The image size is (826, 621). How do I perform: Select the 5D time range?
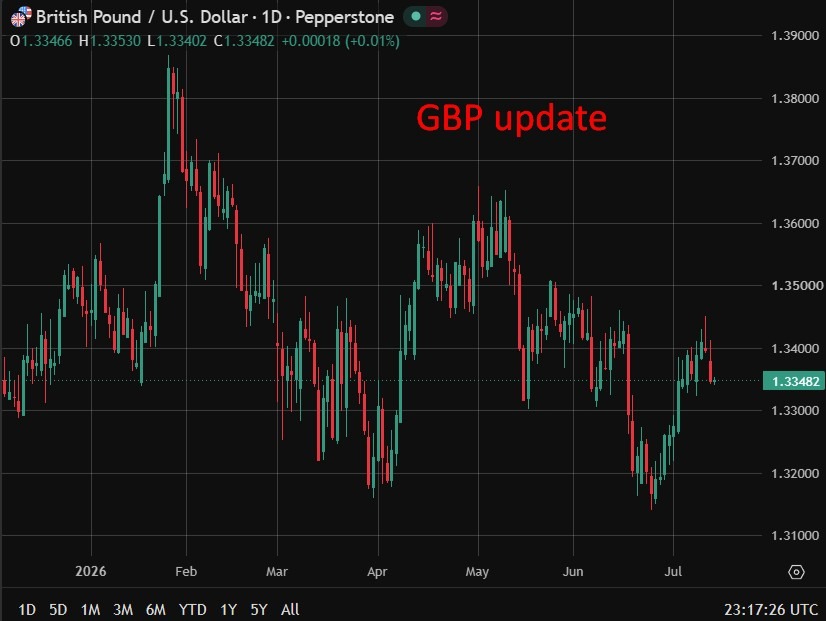pos(58,609)
